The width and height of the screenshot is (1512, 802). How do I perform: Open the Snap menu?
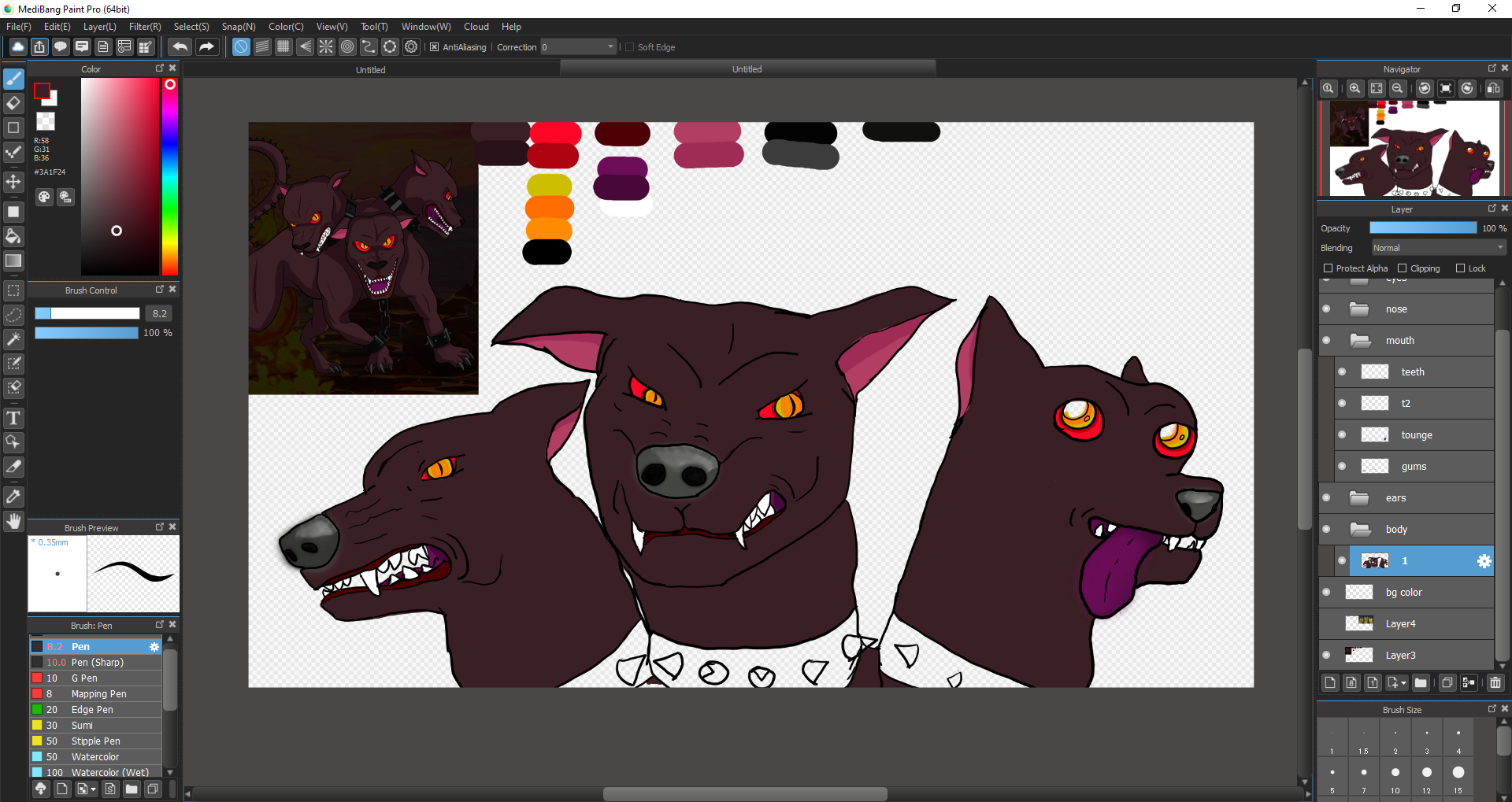pyautogui.click(x=239, y=26)
